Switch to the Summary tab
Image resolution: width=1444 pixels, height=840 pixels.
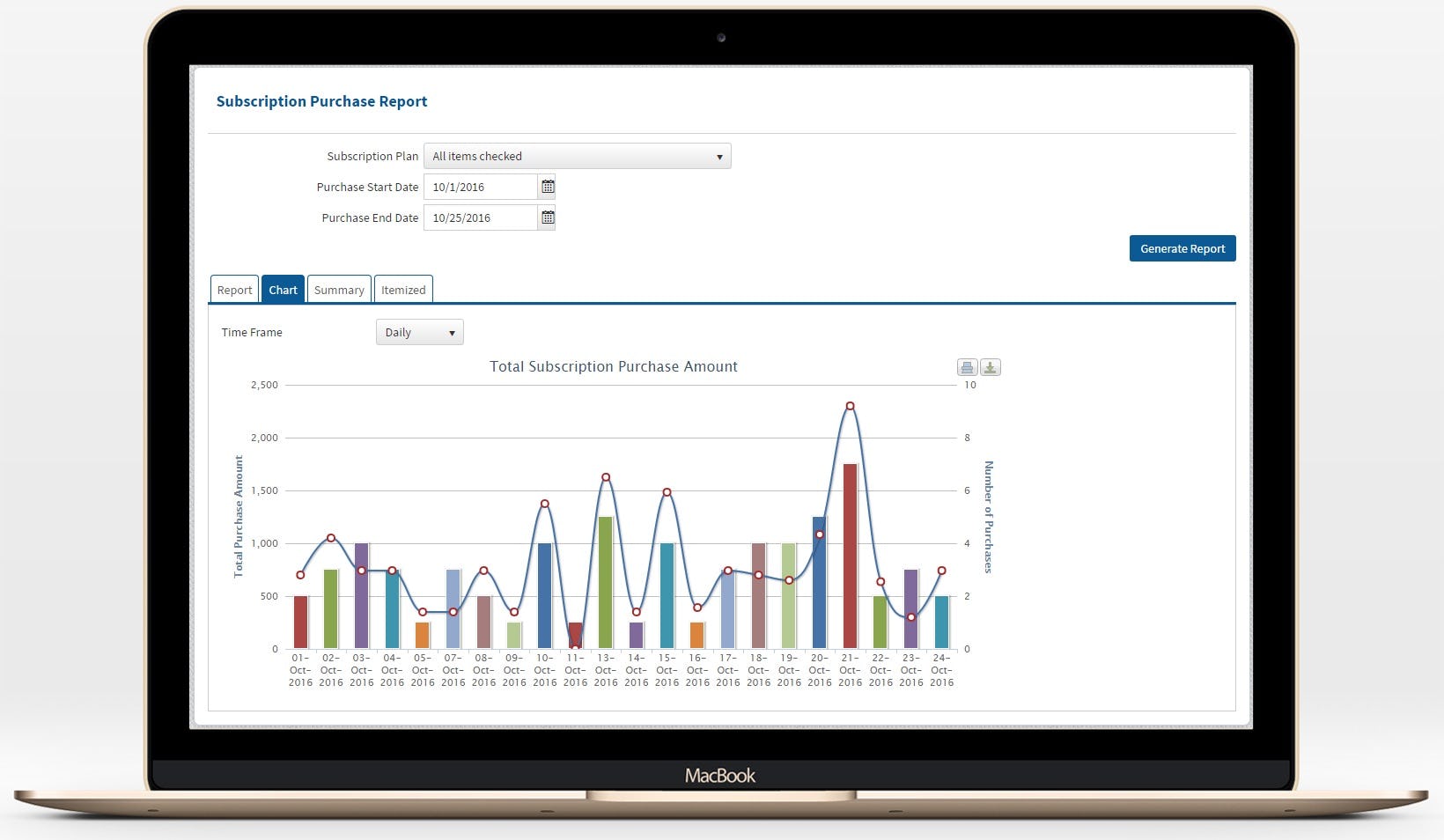tap(339, 289)
